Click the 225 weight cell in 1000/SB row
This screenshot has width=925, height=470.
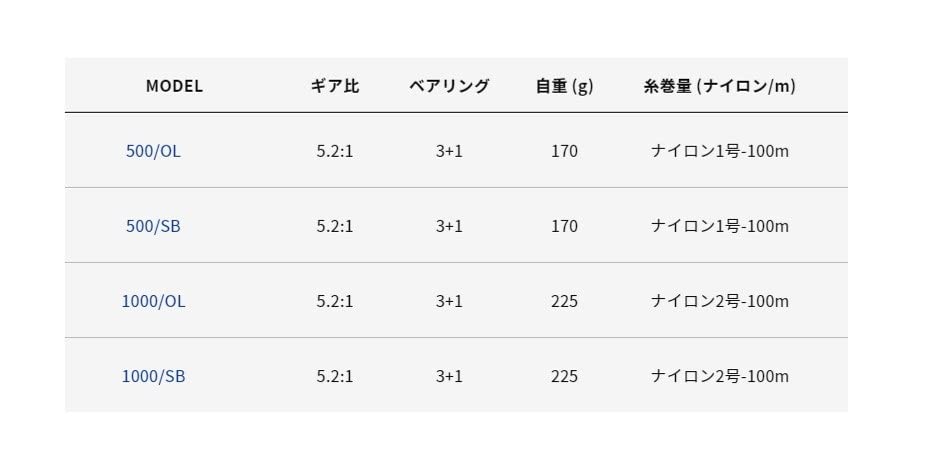point(564,376)
